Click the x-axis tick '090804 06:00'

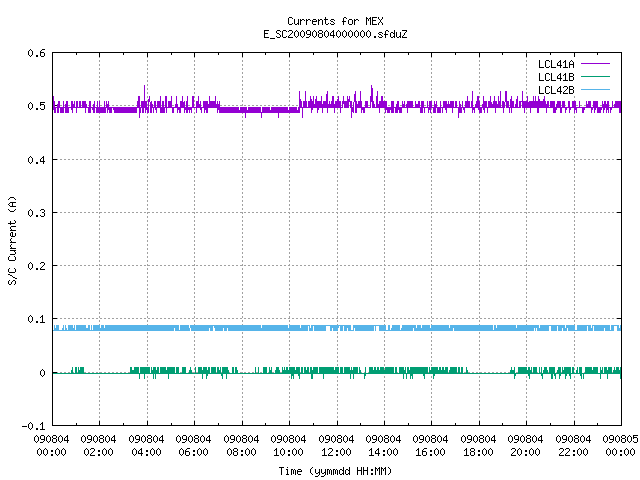pos(193,446)
